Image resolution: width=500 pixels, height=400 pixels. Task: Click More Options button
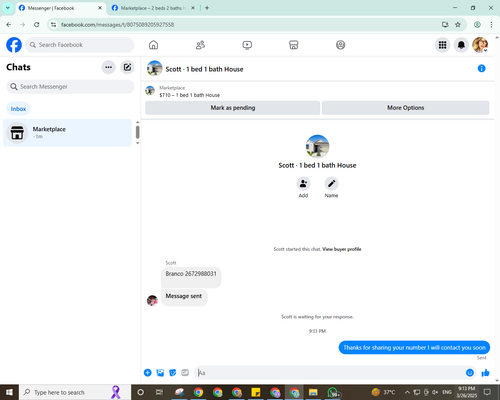click(x=406, y=108)
